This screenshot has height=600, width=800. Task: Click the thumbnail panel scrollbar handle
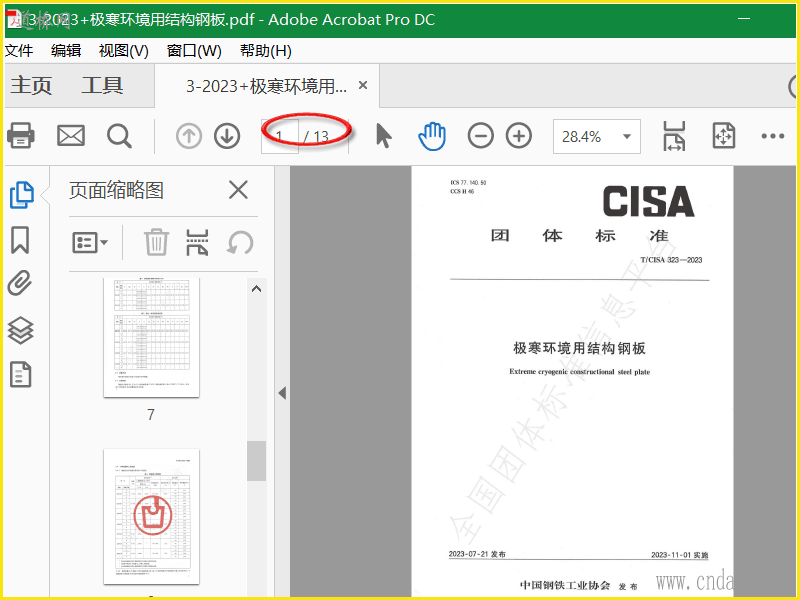[x=257, y=461]
